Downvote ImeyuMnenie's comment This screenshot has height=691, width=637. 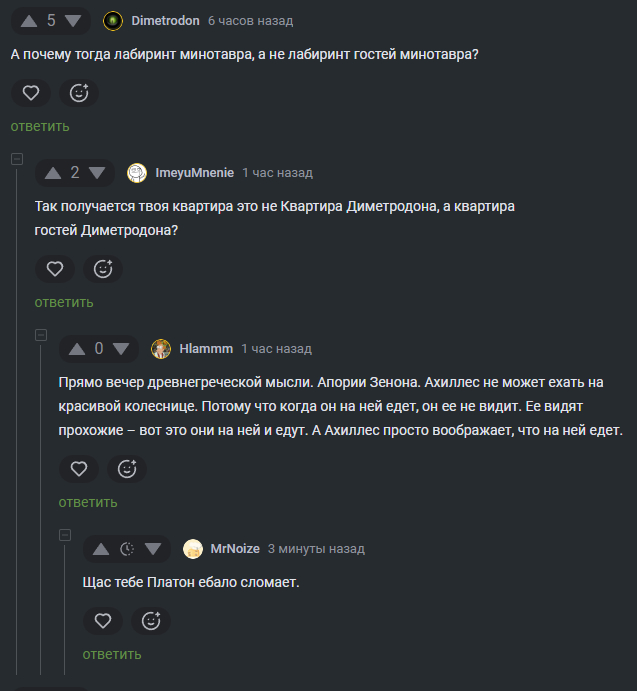coord(97,172)
